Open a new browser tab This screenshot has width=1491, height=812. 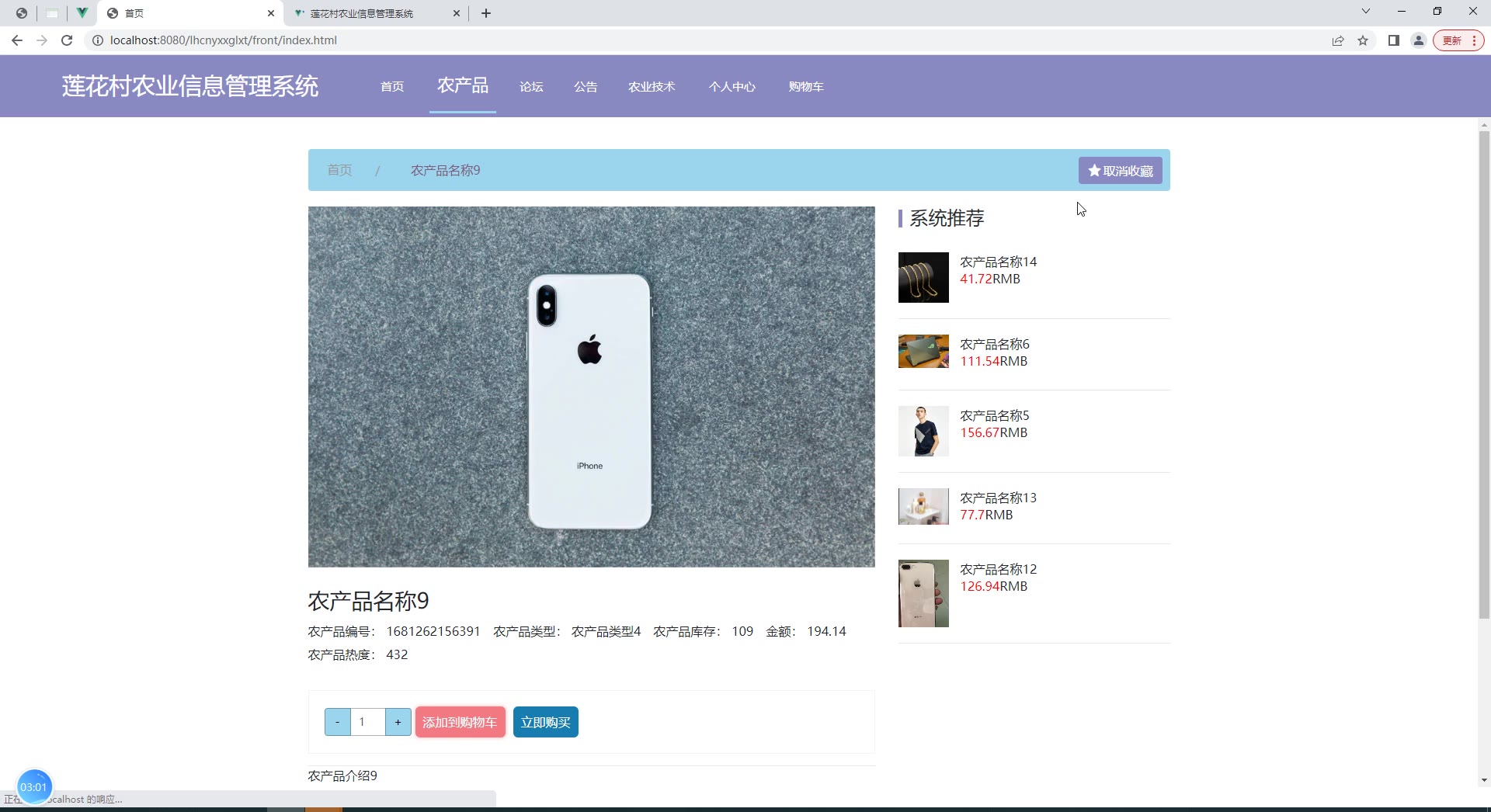486,13
